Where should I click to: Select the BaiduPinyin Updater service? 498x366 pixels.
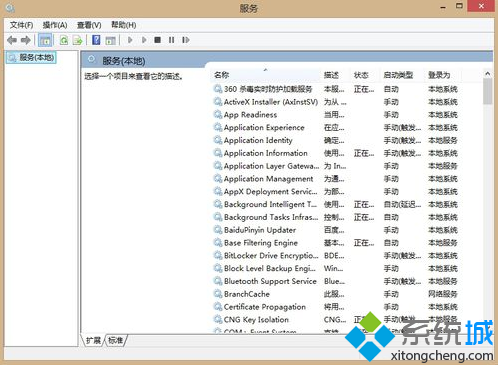336,230
